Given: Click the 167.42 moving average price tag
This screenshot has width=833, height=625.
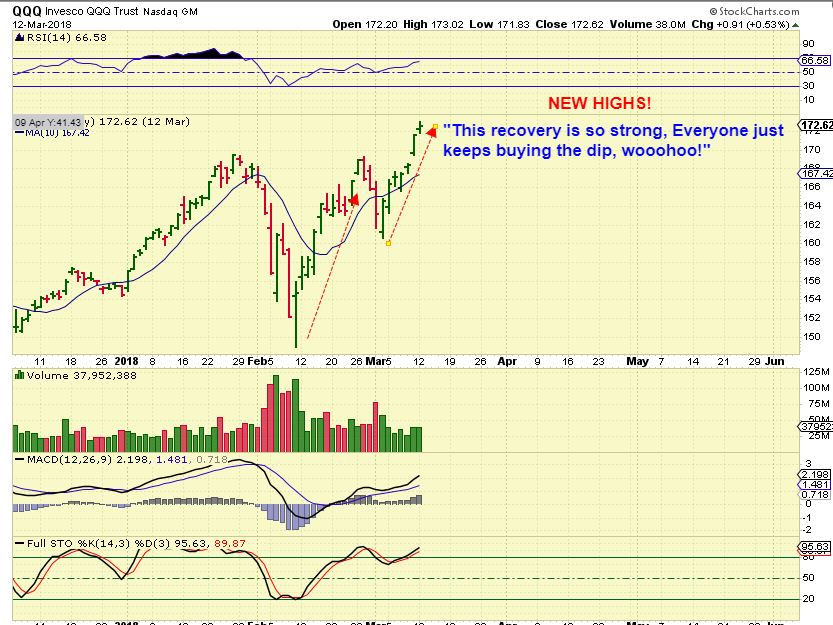Looking at the screenshot, I should 817,174.
